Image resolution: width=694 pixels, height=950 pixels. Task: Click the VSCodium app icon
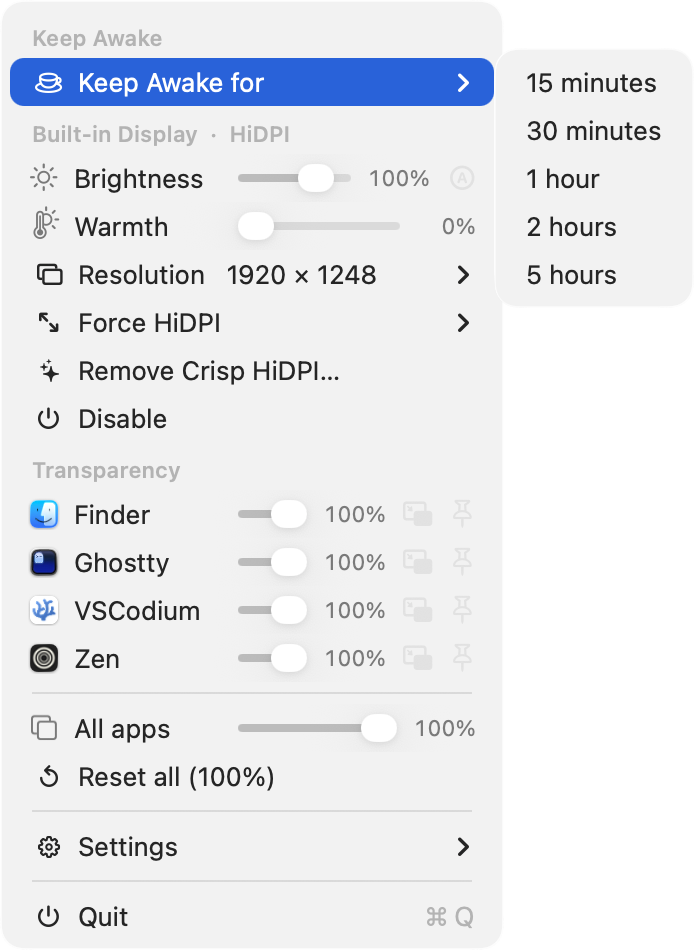[x=44, y=610]
